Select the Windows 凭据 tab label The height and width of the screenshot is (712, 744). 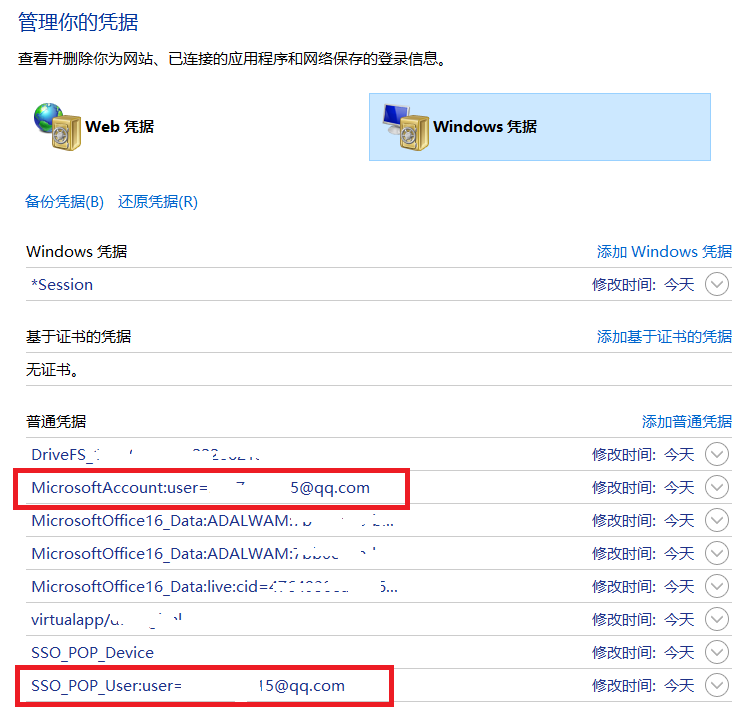[485, 127]
